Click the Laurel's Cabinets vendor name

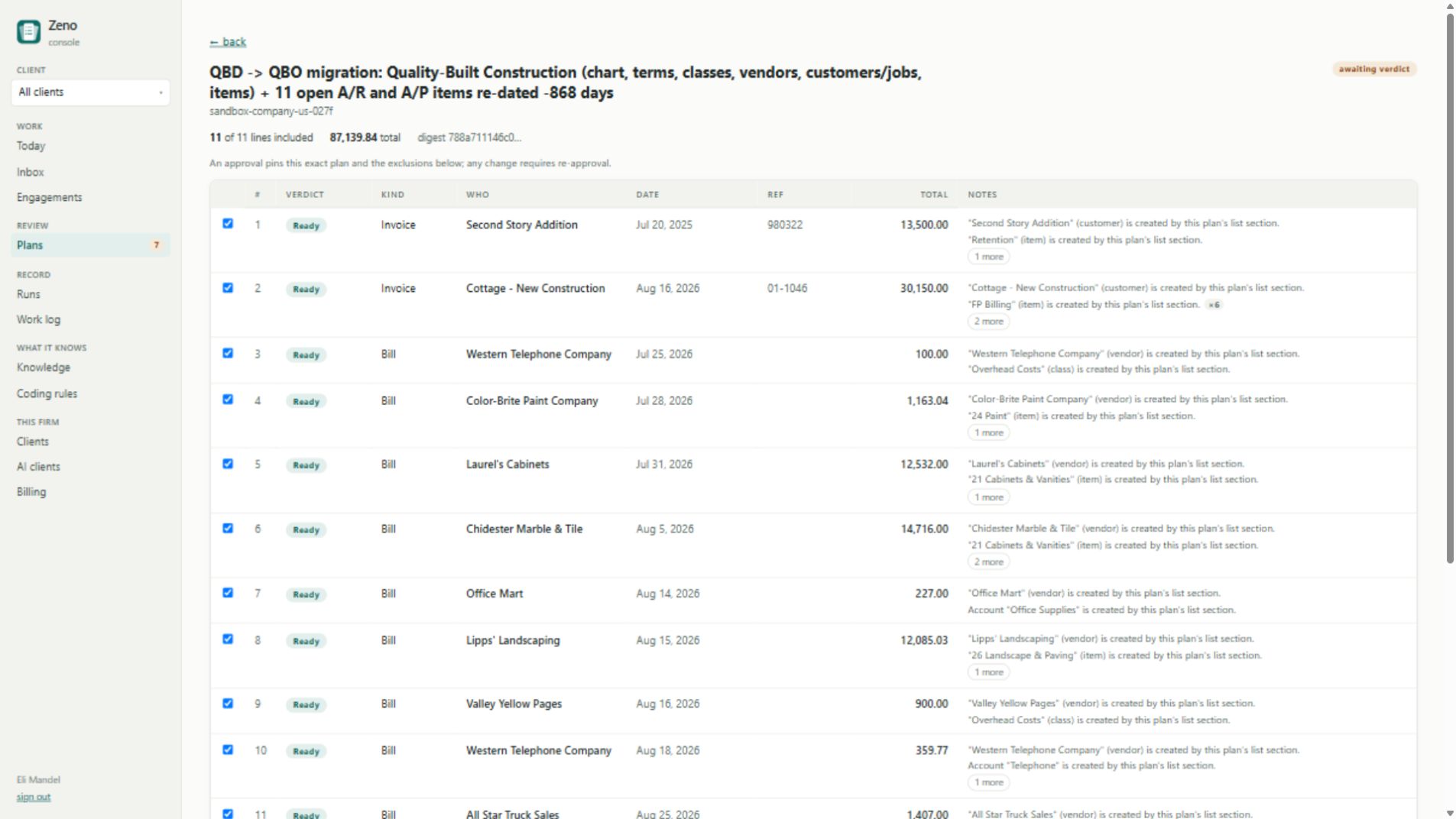click(x=507, y=465)
